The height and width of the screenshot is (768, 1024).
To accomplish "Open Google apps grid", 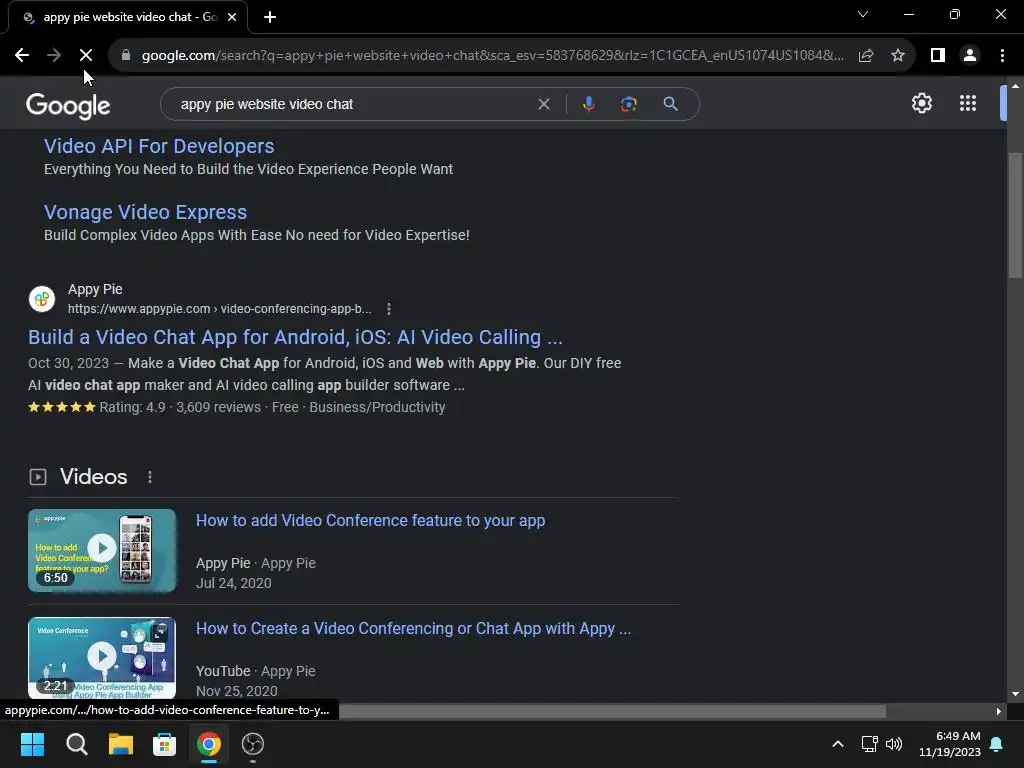I will coord(968,103).
